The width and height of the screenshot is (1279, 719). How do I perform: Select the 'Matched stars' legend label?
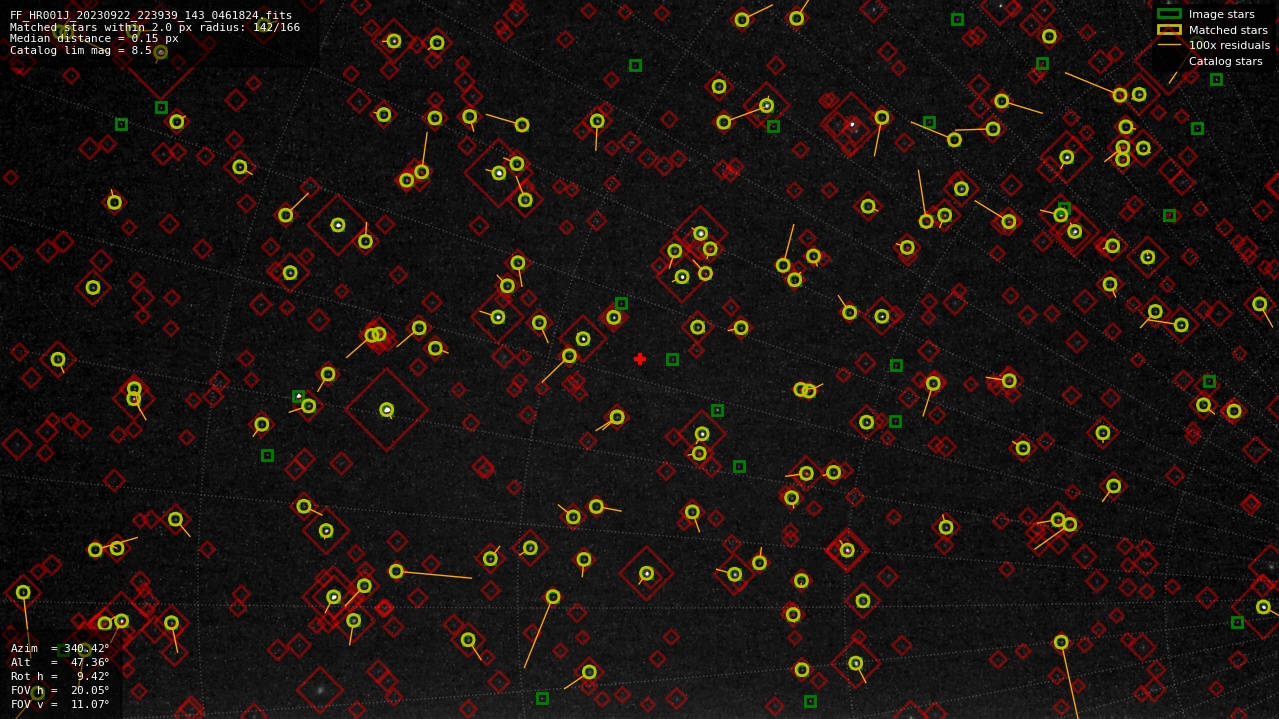tap(1228, 30)
